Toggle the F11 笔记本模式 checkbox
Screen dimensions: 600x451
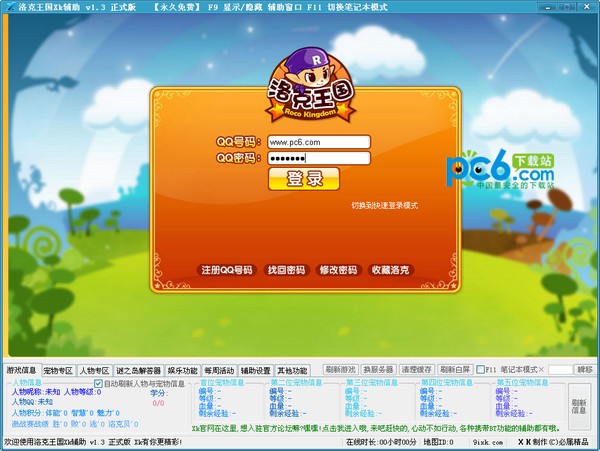tap(481, 370)
